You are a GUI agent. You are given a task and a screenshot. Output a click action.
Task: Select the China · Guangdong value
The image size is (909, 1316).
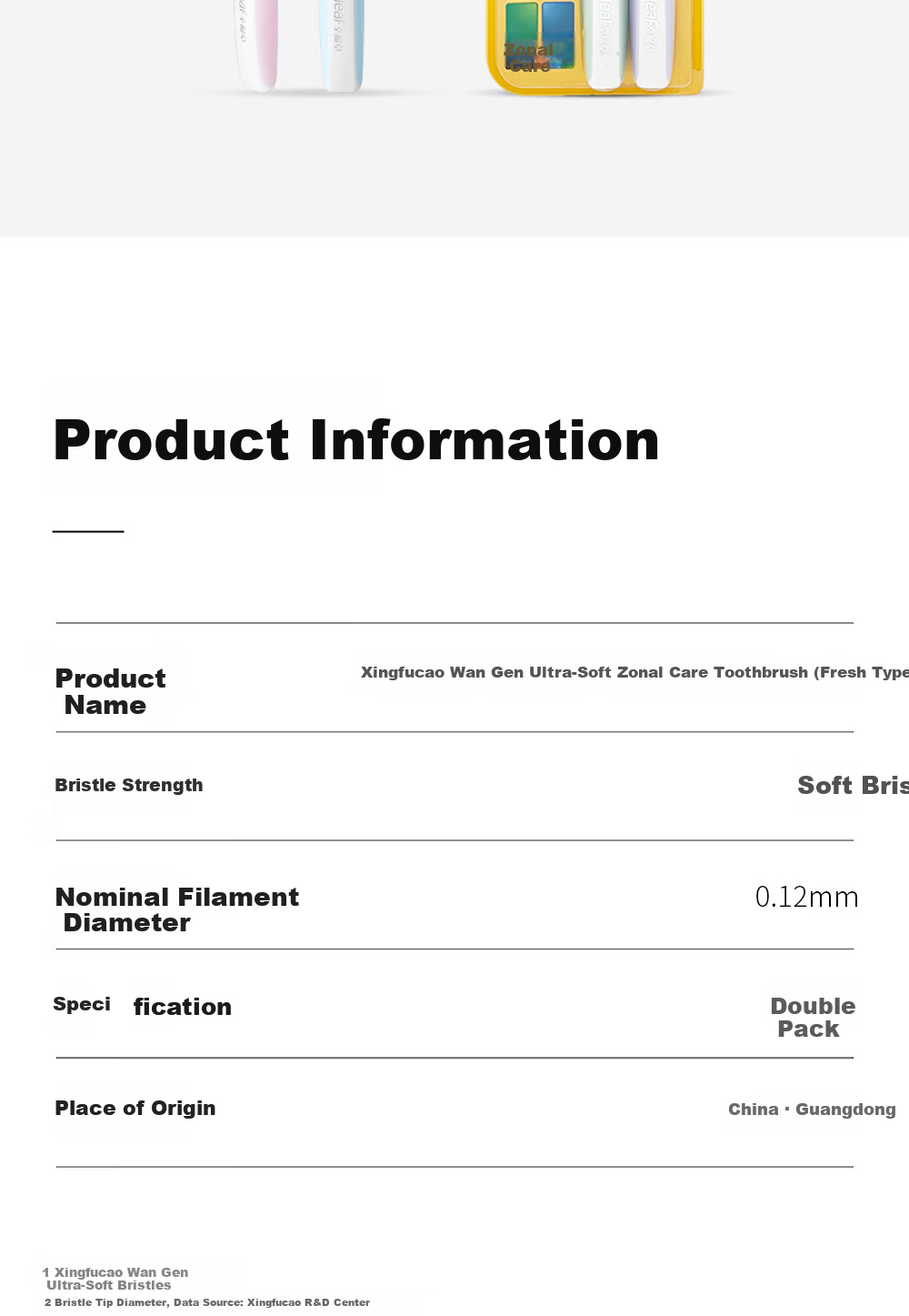[812, 1110]
